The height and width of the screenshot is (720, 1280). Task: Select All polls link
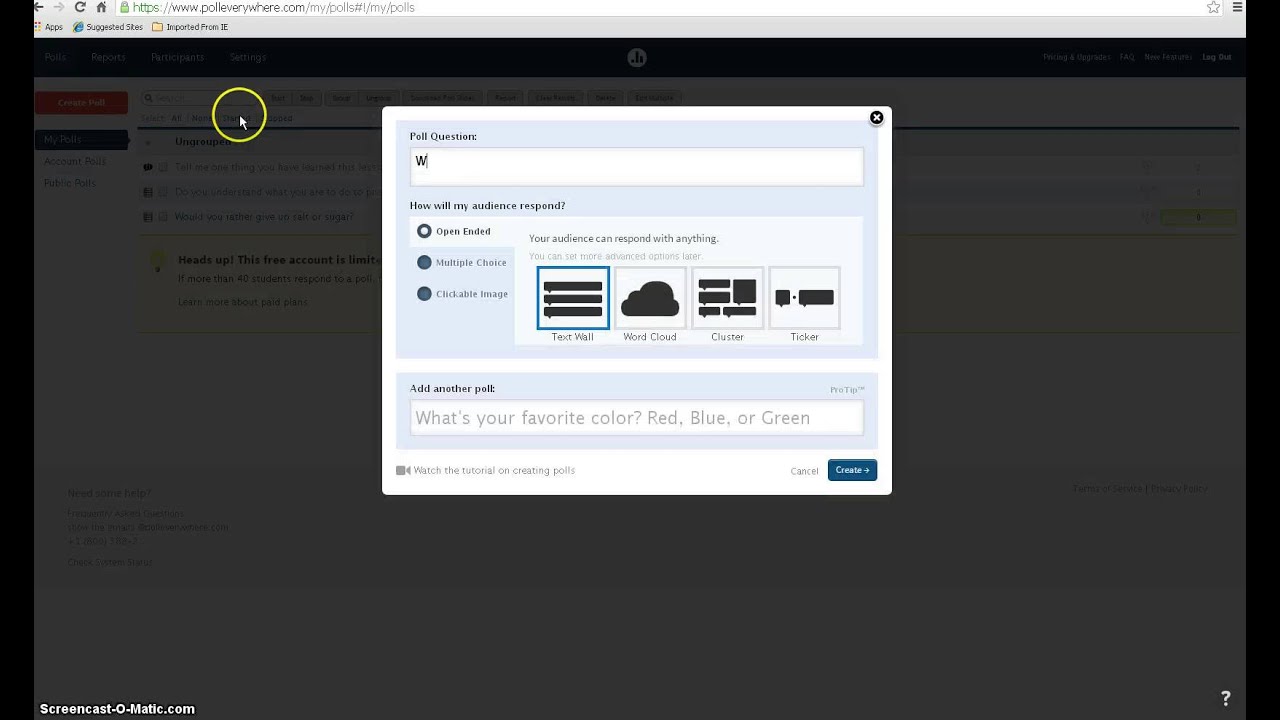click(176, 118)
